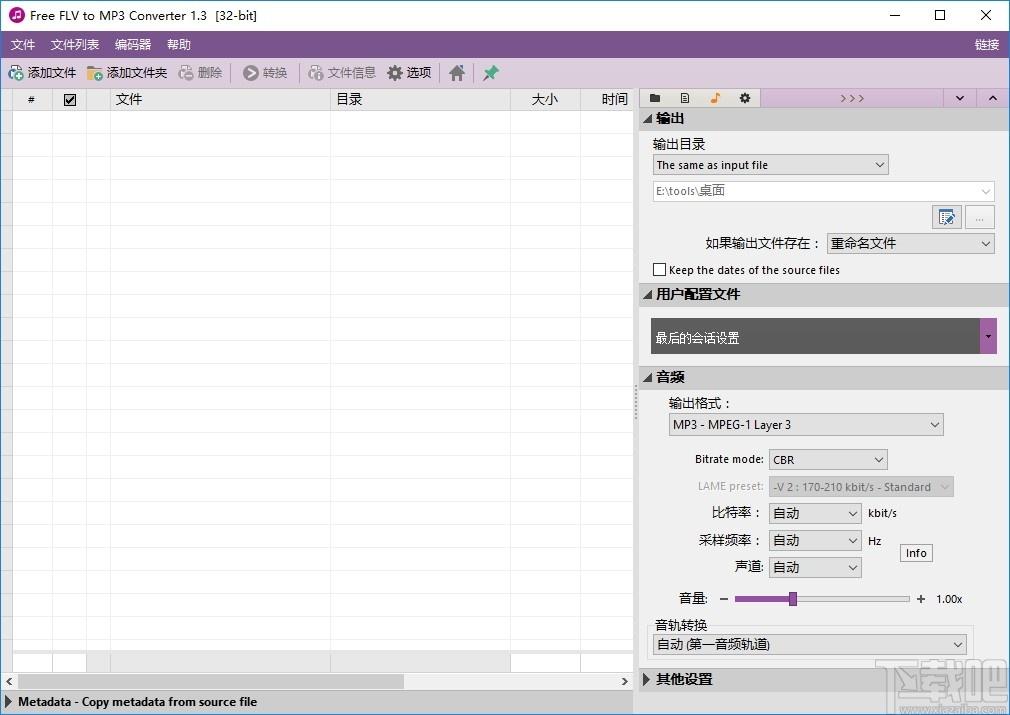Enable Keep the dates of source files
The image size is (1010, 715).
660,270
